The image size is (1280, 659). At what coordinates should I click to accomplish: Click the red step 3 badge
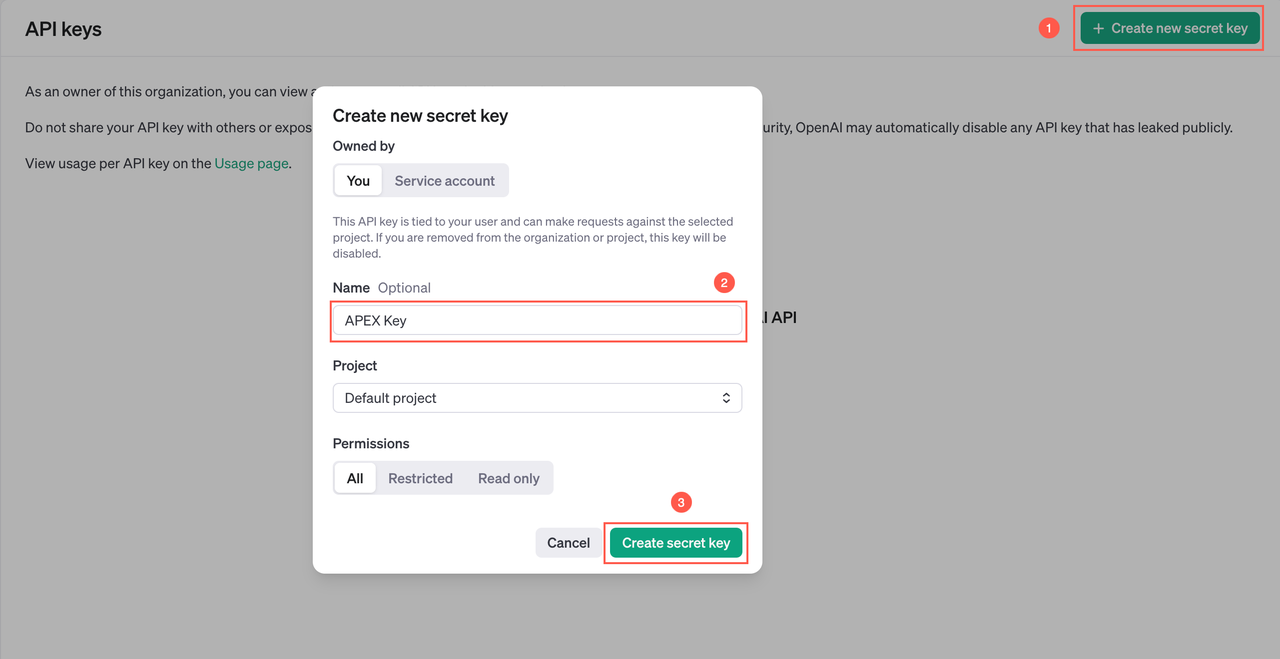point(681,502)
